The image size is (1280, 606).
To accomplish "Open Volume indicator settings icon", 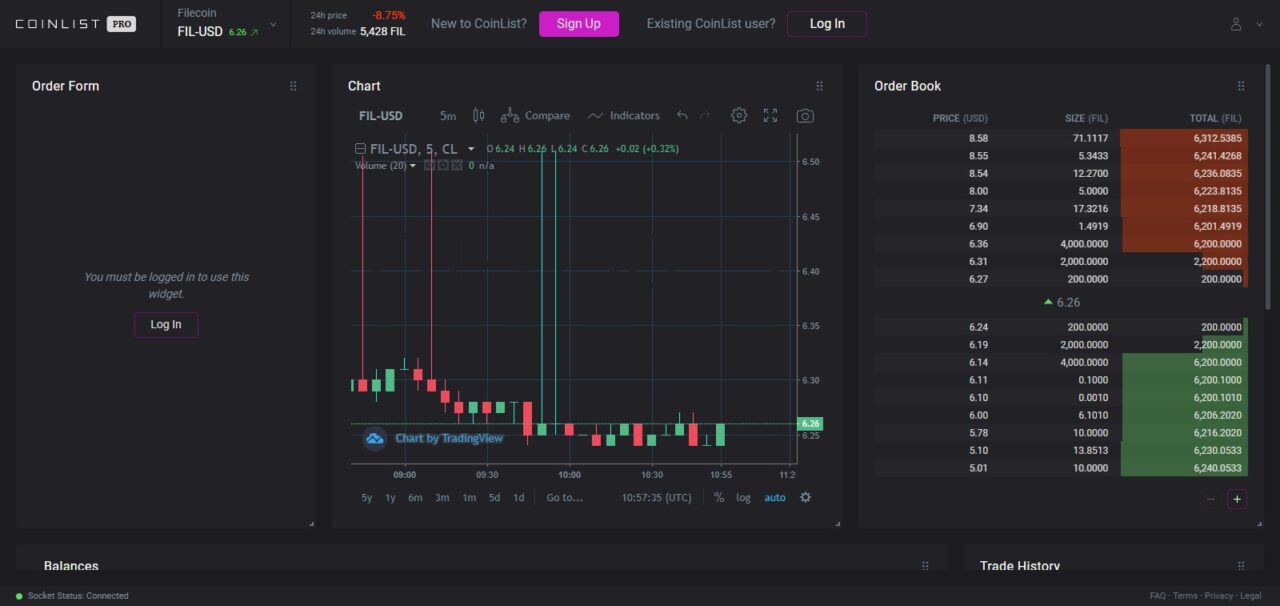I will point(443,165).
